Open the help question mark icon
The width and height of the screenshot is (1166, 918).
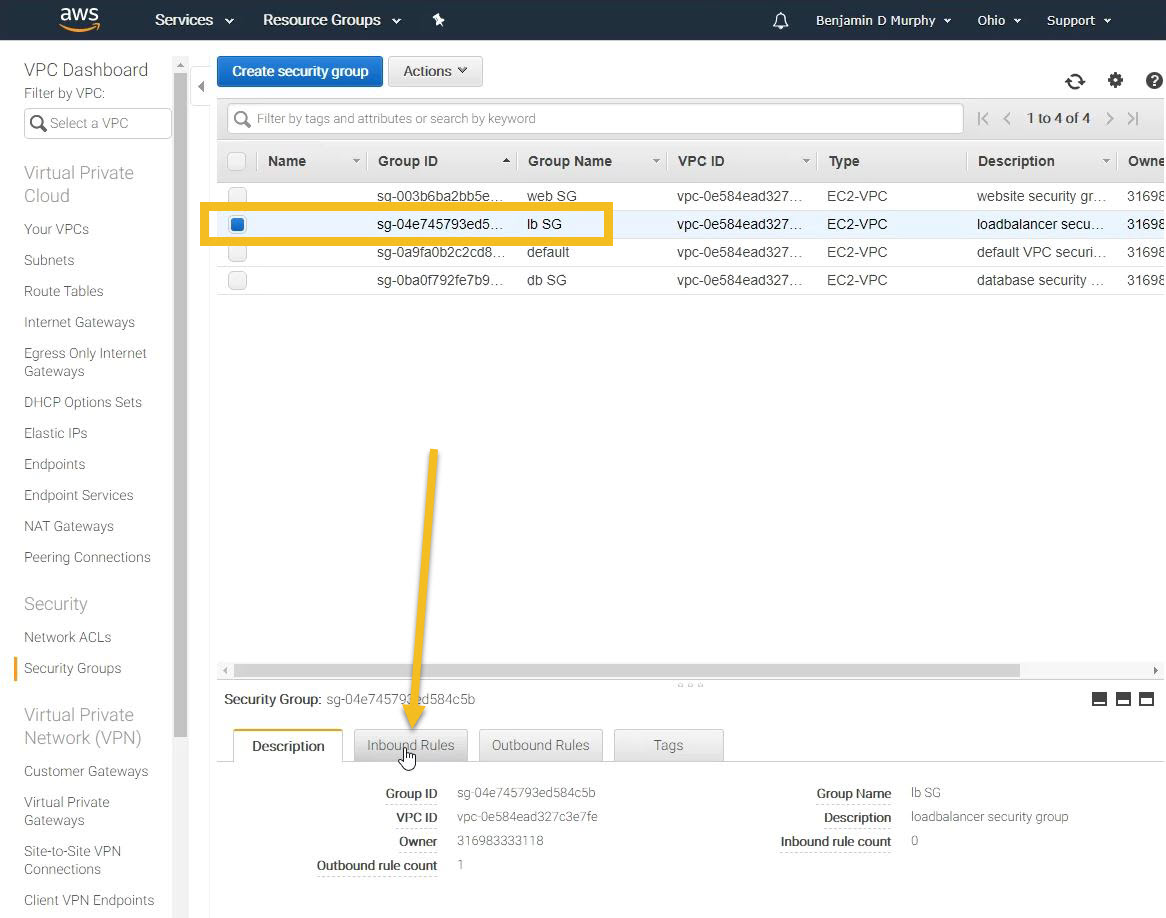[1154, 80]
